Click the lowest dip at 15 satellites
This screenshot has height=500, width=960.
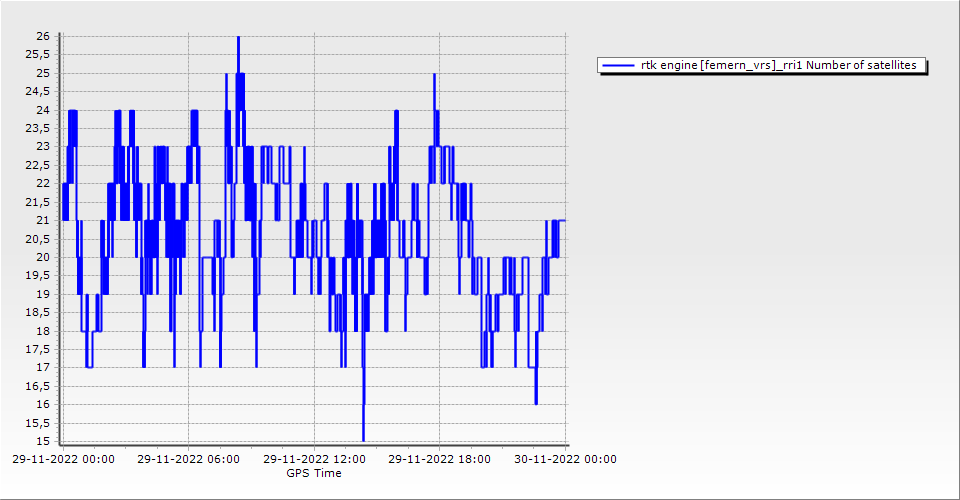363,438
